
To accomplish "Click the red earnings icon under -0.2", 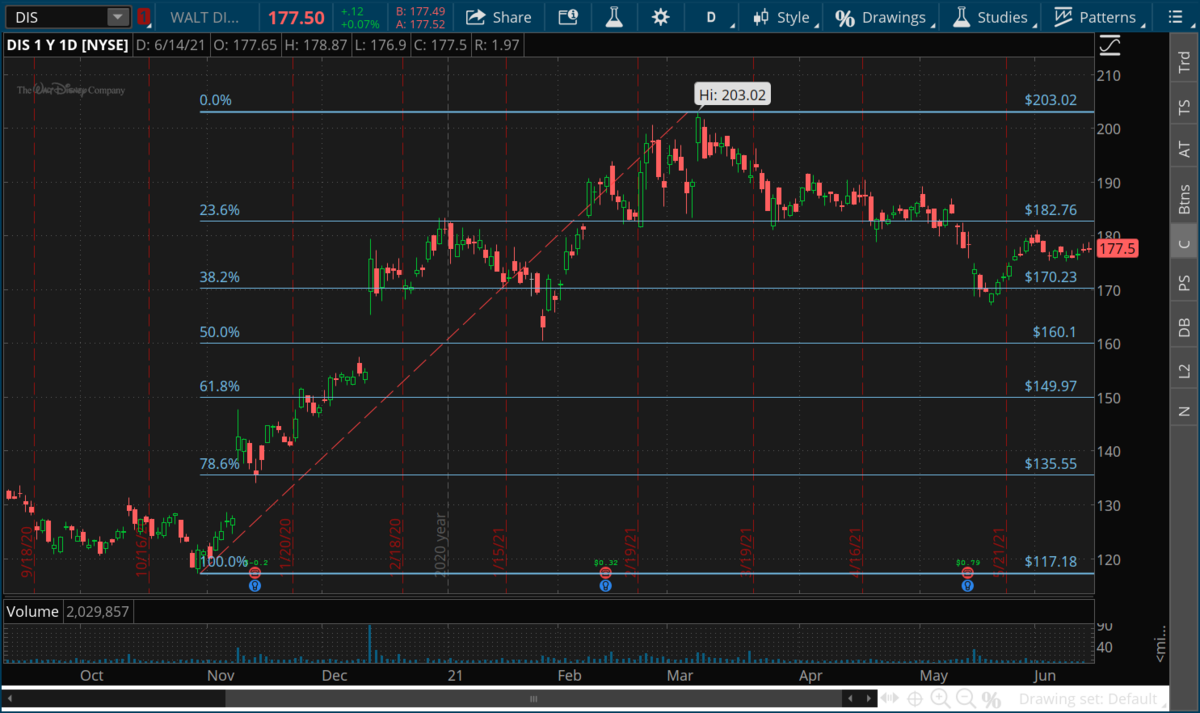I will [x=254, y=572].
